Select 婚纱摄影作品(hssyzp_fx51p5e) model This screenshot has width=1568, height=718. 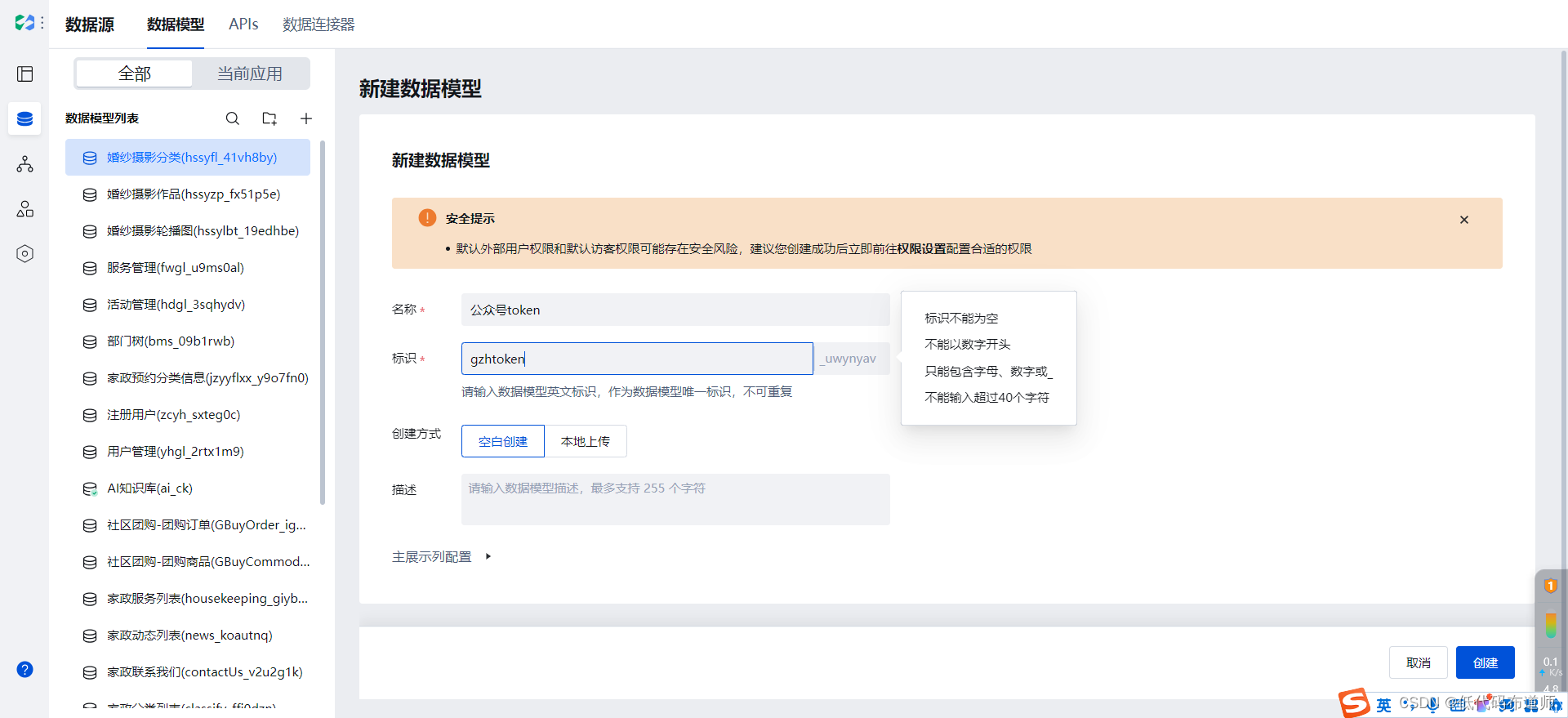(188, 194)
